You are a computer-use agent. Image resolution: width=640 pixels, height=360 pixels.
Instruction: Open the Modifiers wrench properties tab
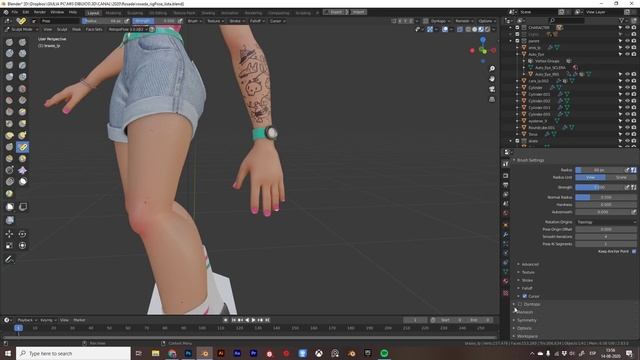click(x=506, y=234)
